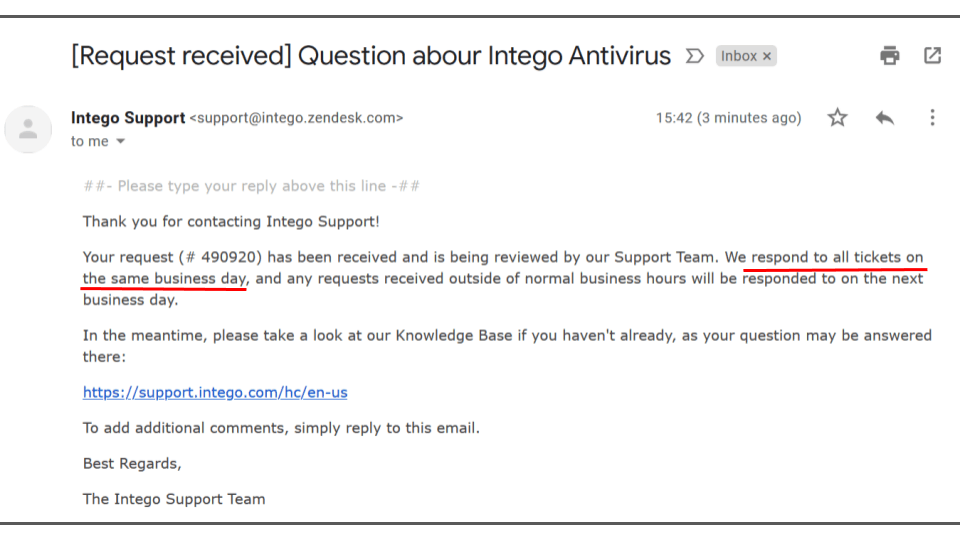Screen dimensions: 960x540
Task: Reply using the arrow icon
Action: (885, 118)
